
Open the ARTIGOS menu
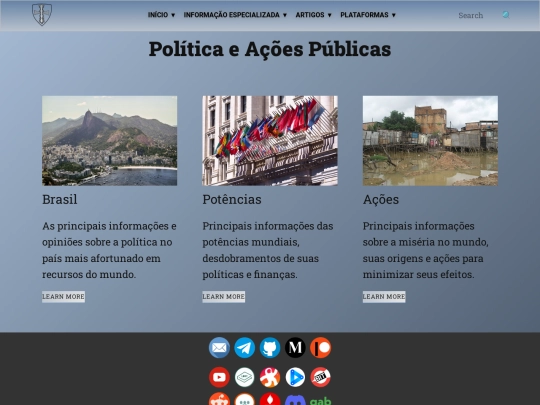click(x=313, y=15)
